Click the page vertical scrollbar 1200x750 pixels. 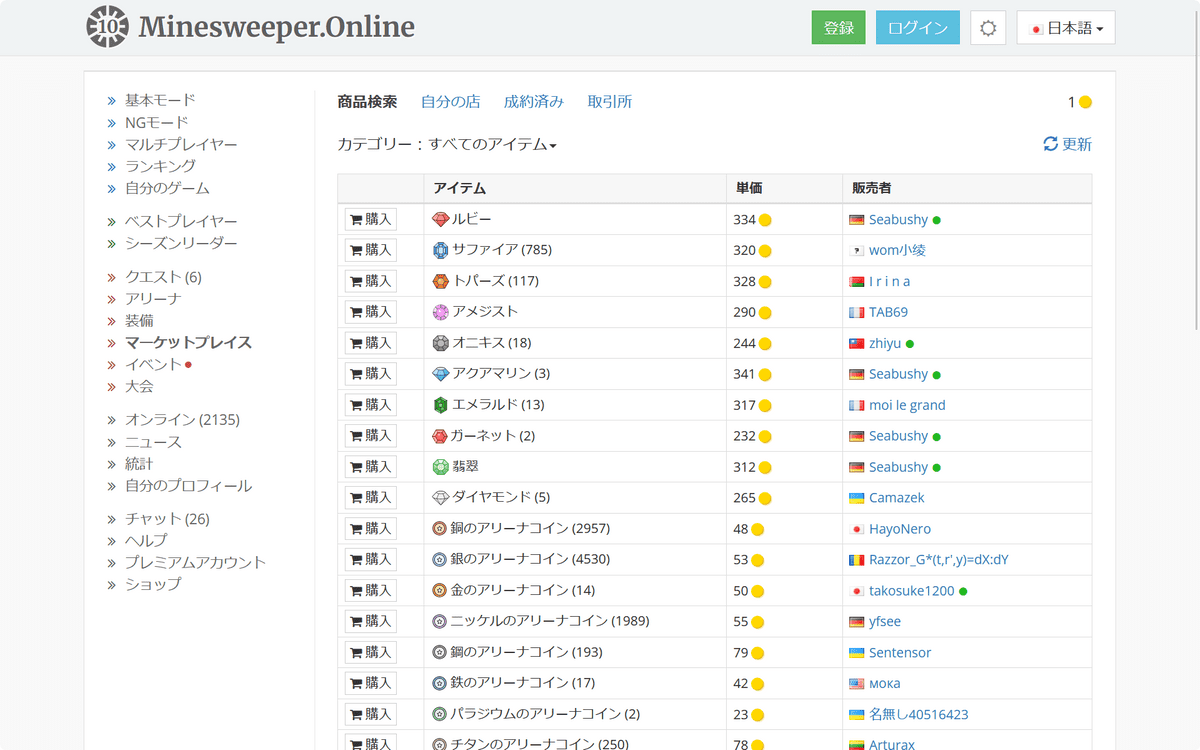1194,200
